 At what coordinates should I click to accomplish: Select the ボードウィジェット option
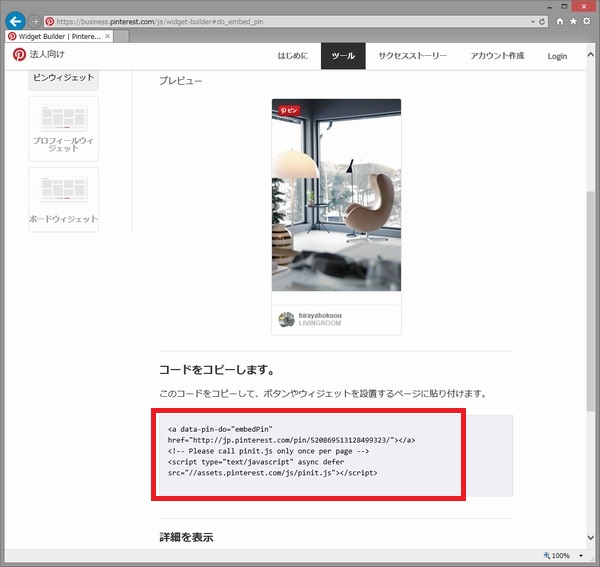pyautogui.click(x=63, y=198)
